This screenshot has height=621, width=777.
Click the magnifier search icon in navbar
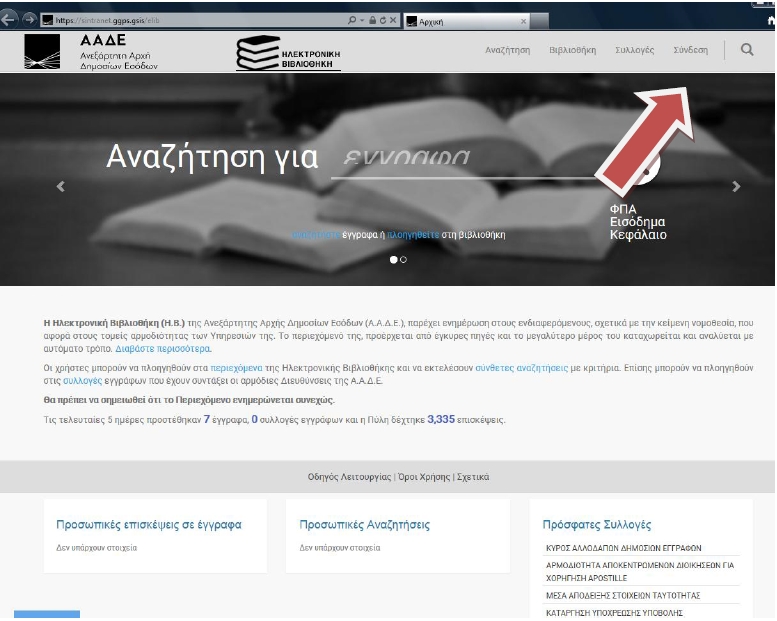pyautogui.click(x=746, y=50)
